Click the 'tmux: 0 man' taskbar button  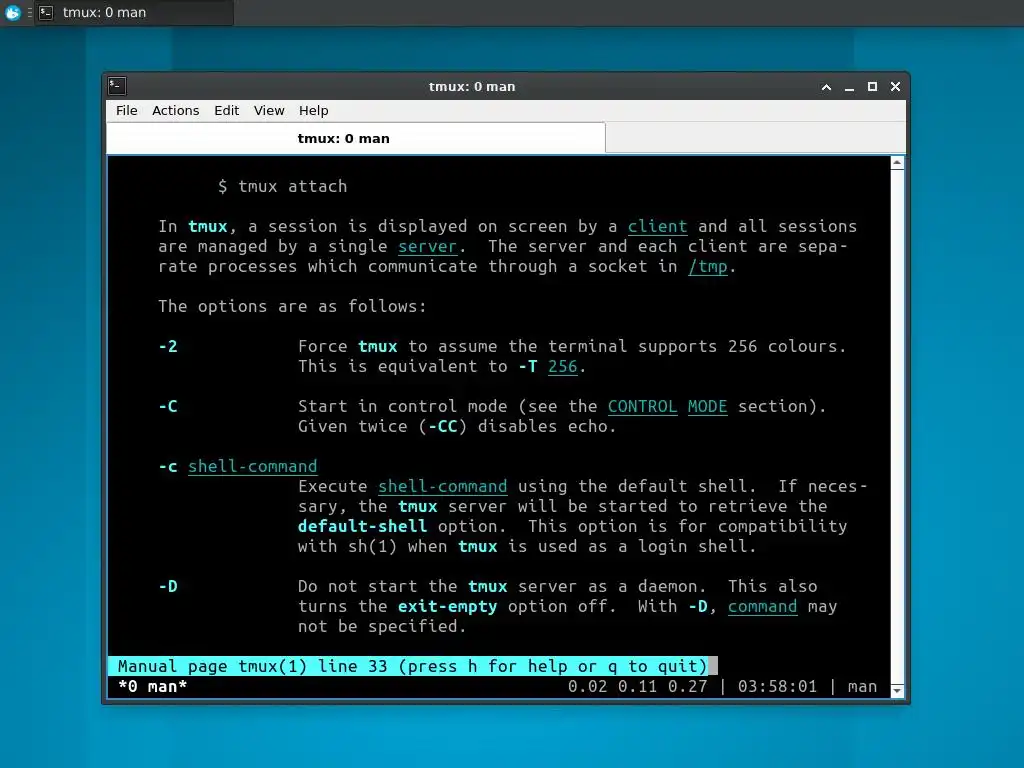pos(134,12)
